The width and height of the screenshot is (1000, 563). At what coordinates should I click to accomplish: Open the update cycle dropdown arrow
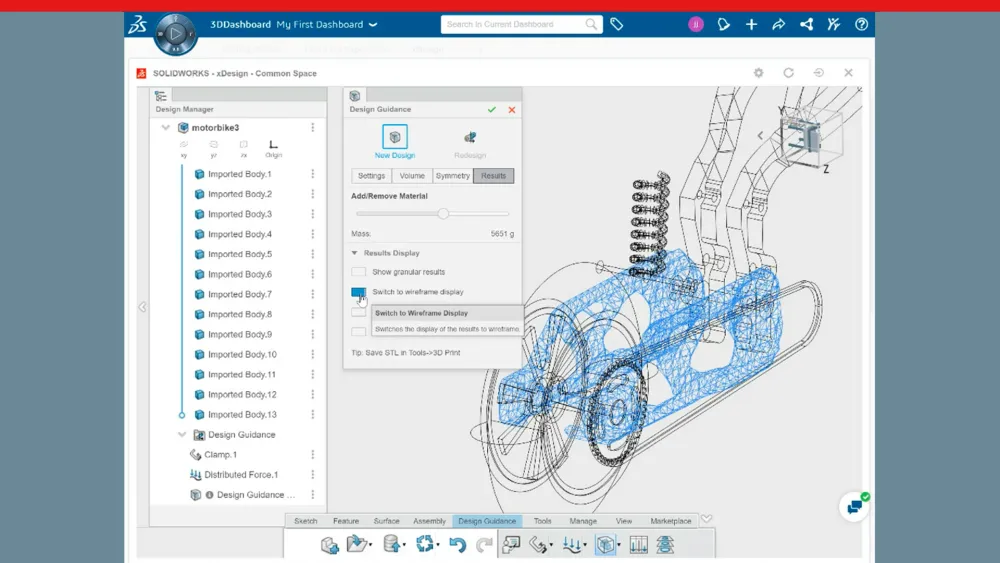(x=438, y=545)
